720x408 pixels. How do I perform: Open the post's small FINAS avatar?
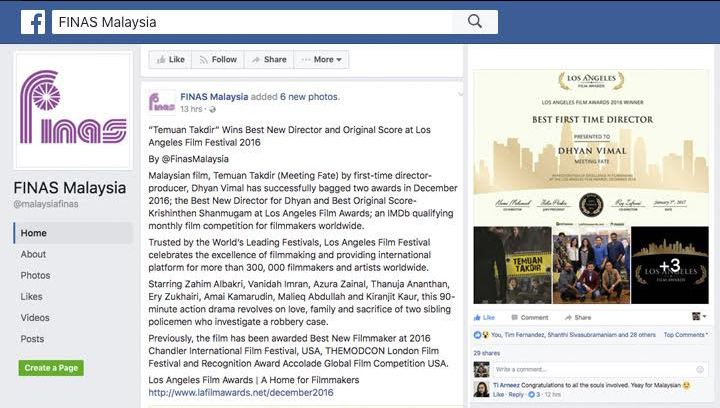(x=162, y=102)
